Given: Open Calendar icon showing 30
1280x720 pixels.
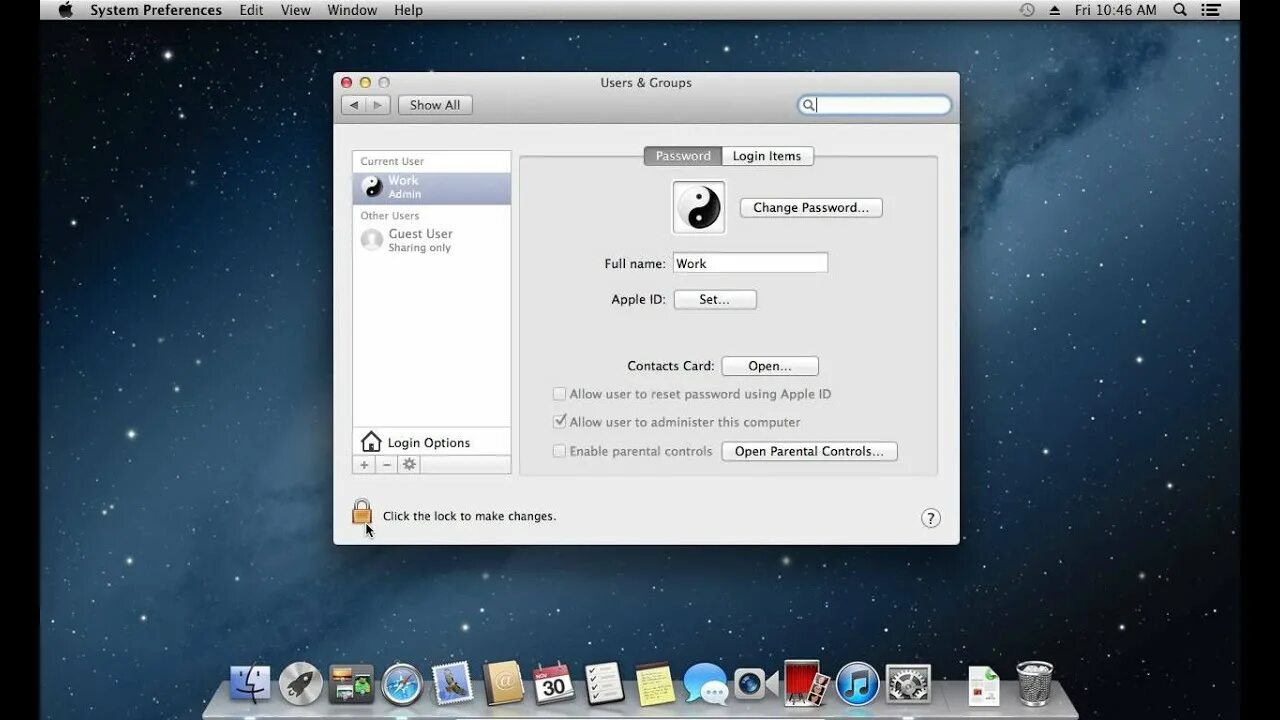Looking at the screenshot, I should click(553, 684).
